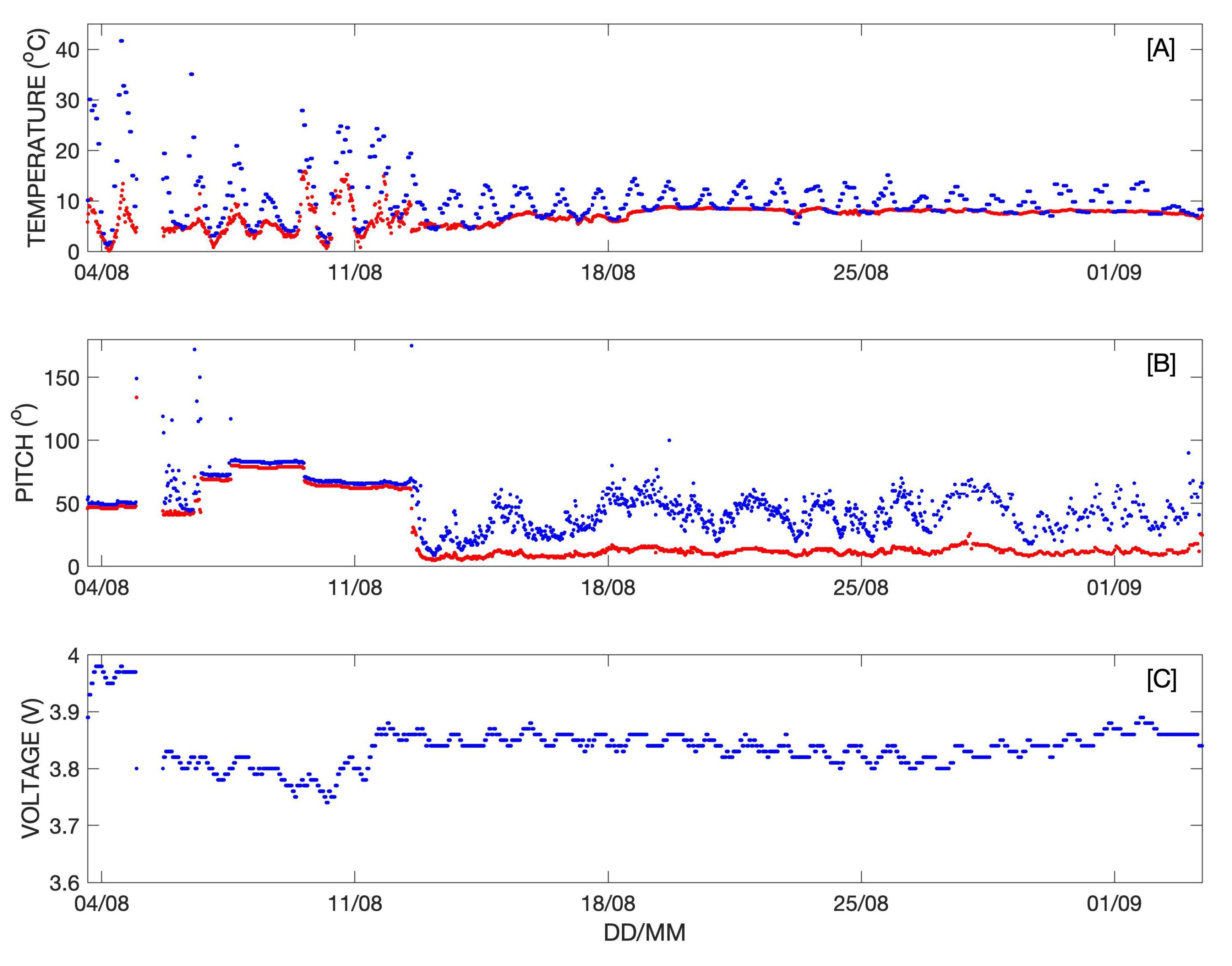The height and width of the screenshot is (966, 1232).
Task: Click the 100 tick on pitch y-axis
Action: (62, 440)
